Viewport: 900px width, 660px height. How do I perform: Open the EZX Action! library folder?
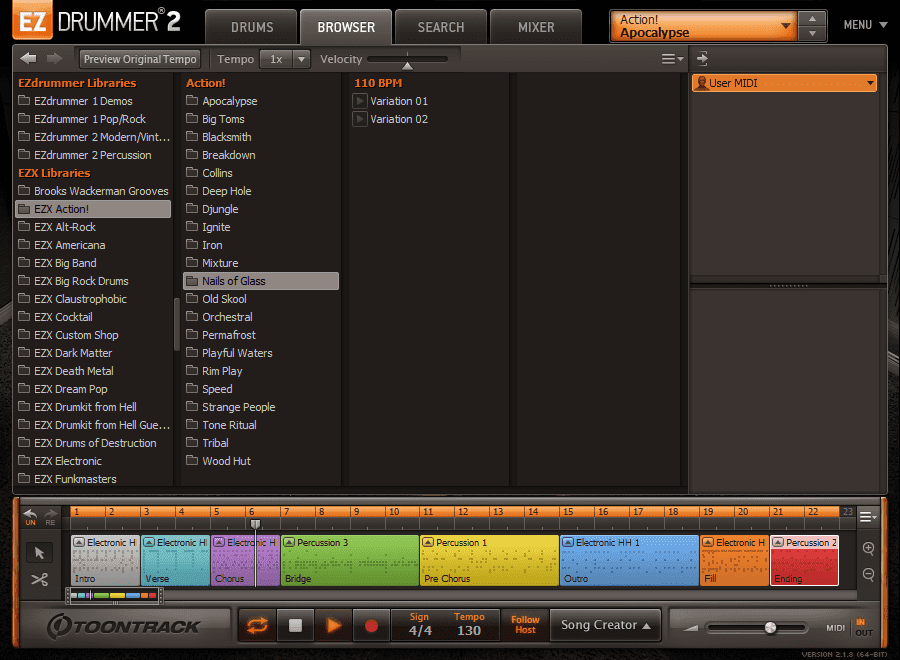click(93, 209)
